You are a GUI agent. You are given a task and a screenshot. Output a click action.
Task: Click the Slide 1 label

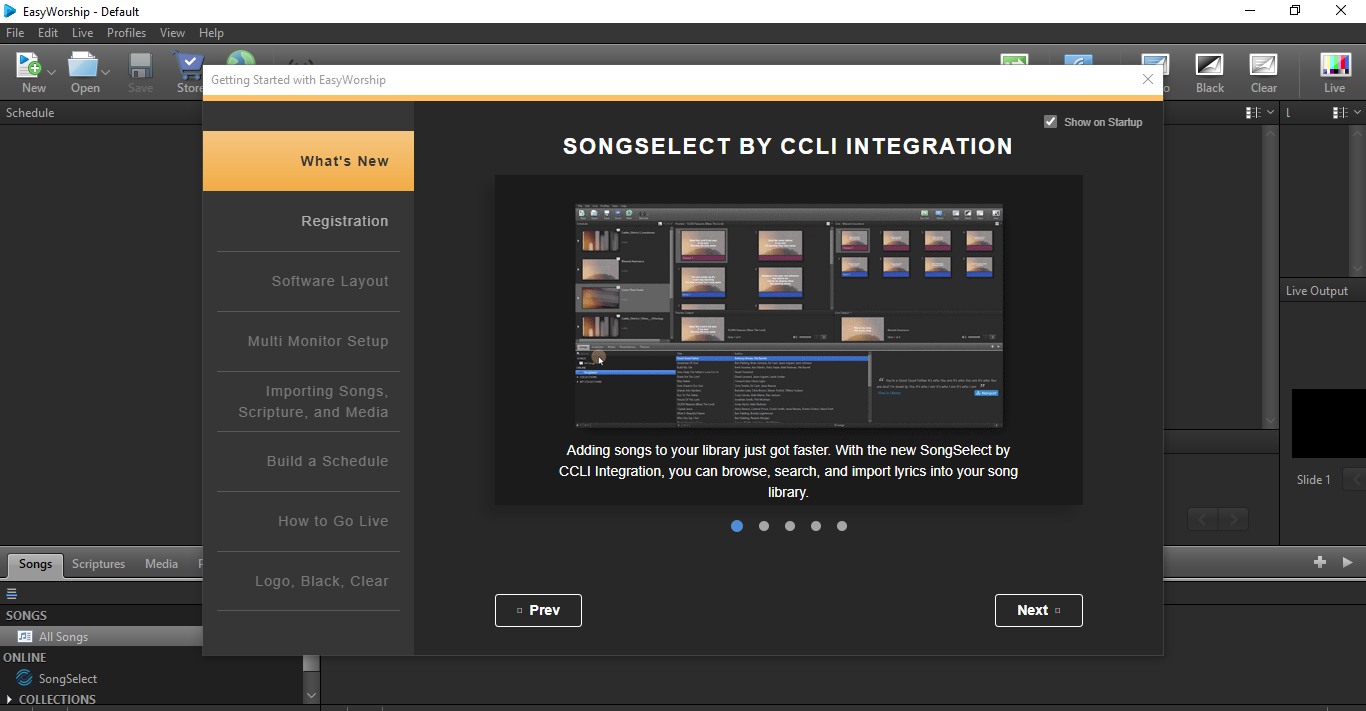(1314, 480)
